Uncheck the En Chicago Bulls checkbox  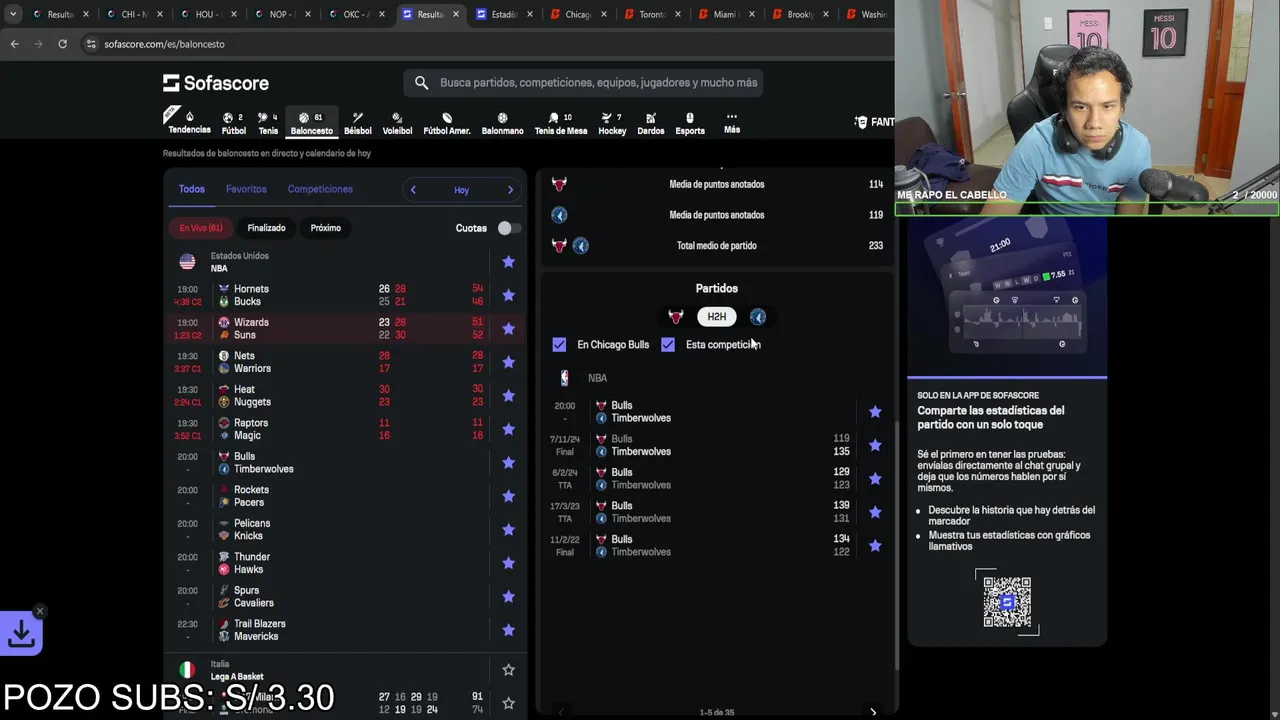click(559, 344)
